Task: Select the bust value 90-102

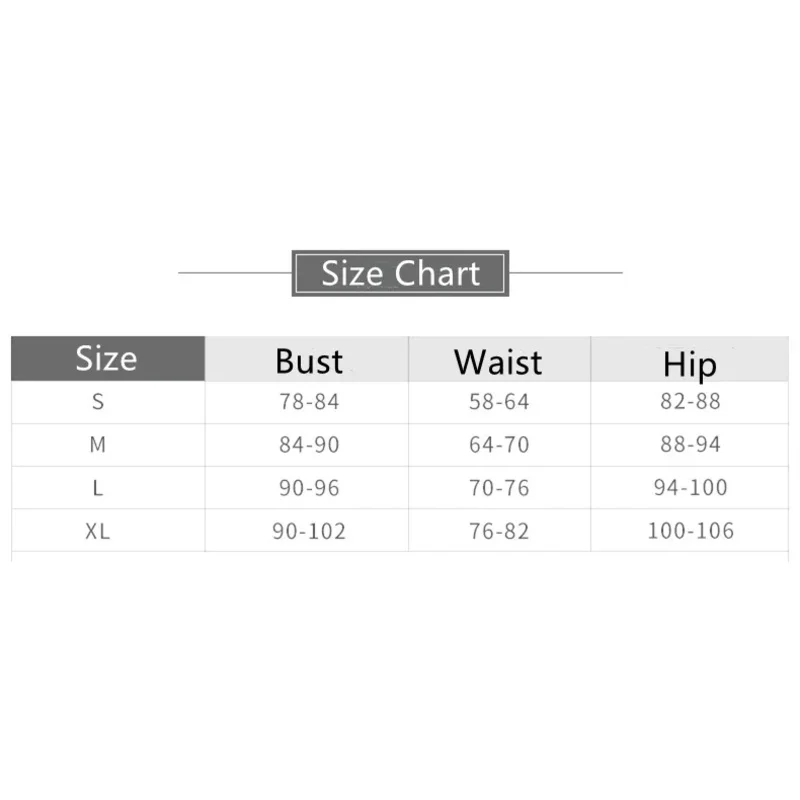Action: 309,531
